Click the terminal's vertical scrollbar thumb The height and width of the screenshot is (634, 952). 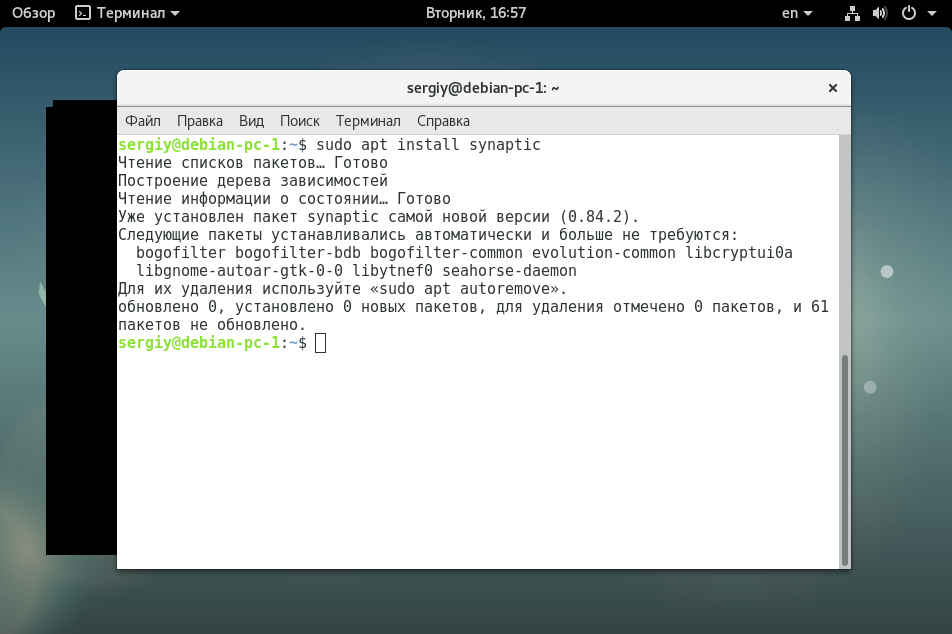(x=845, y=460)
